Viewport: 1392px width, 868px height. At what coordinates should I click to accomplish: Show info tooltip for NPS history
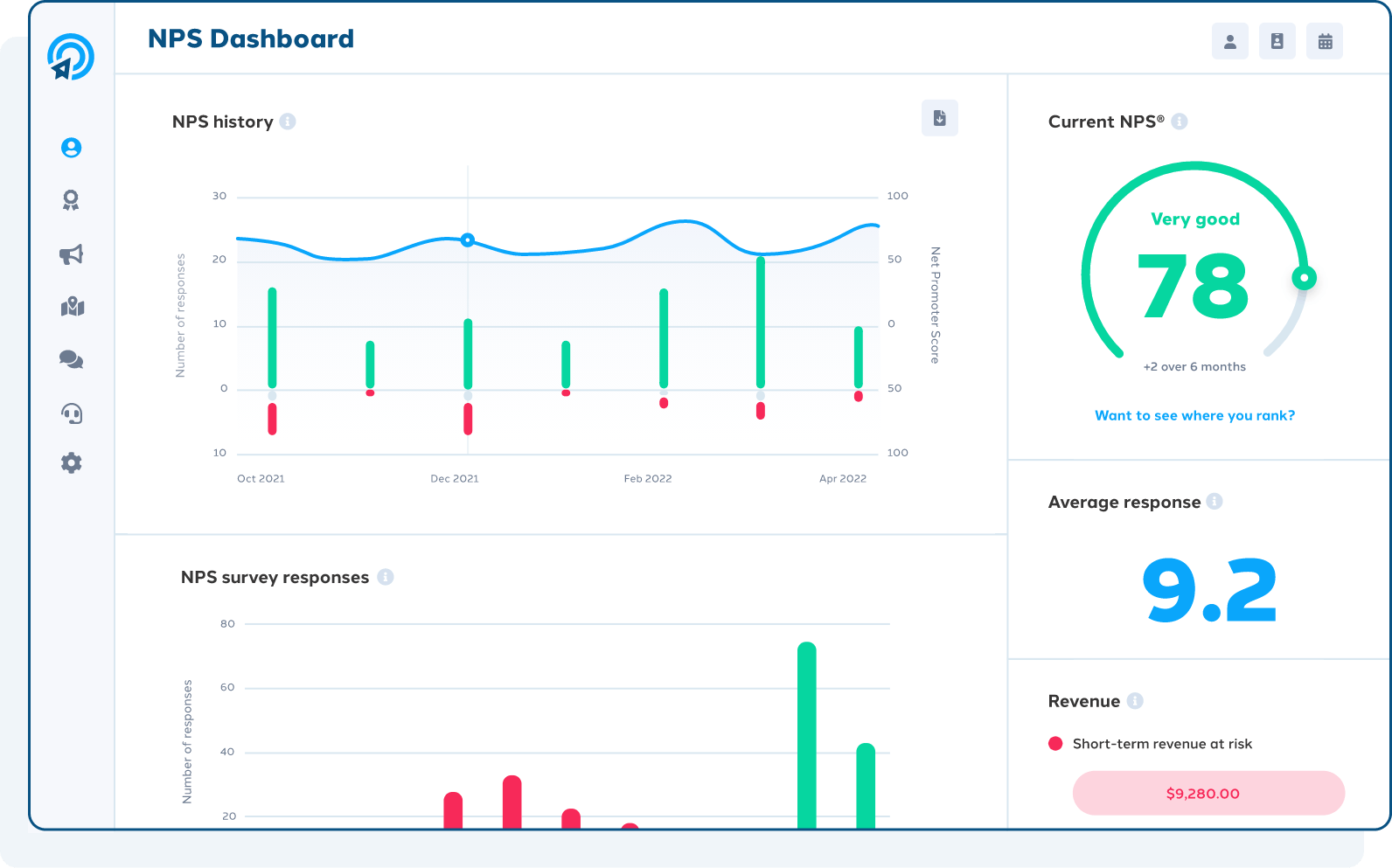[288, 122]
